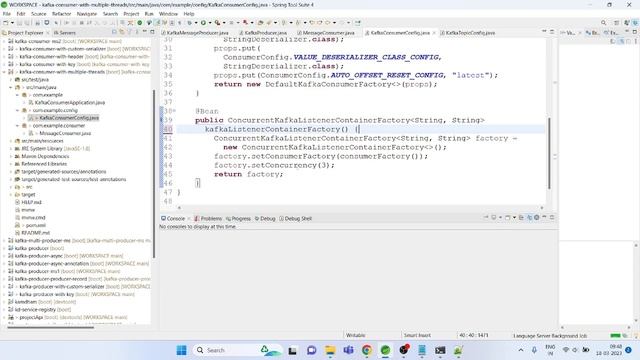This screenshot has height=360, width=640.
Task: Collapse the kafka-consumer-with-multiple-threads project
Action: coord(4,72)
